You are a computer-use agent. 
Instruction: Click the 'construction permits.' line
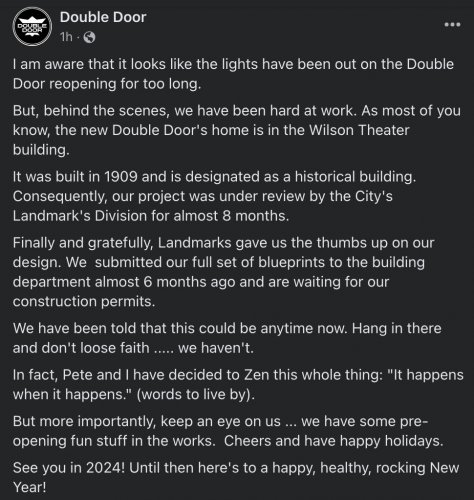point(84,301)
